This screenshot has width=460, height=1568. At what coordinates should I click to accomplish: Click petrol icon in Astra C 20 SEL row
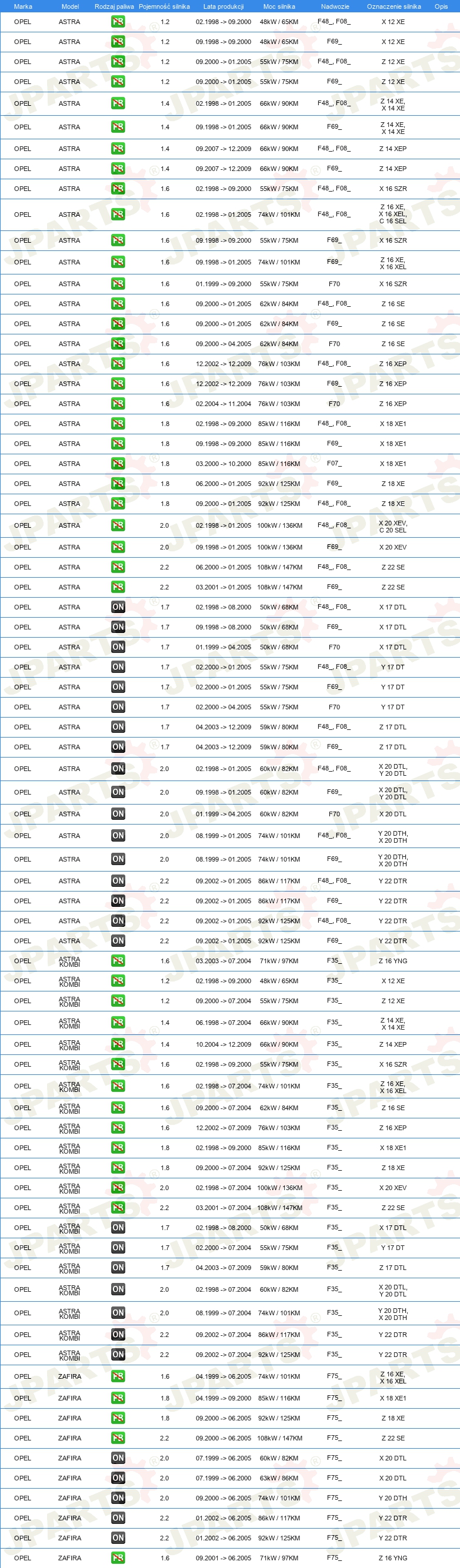click(118, 525)
